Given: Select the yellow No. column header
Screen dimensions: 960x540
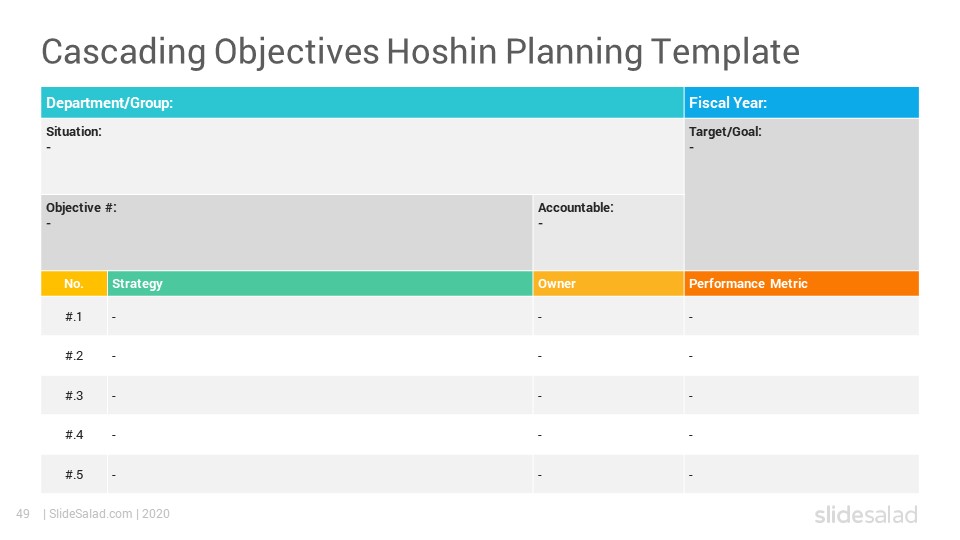Looking at the screenshot, I should pyautogui.click(x=74, y=283).
